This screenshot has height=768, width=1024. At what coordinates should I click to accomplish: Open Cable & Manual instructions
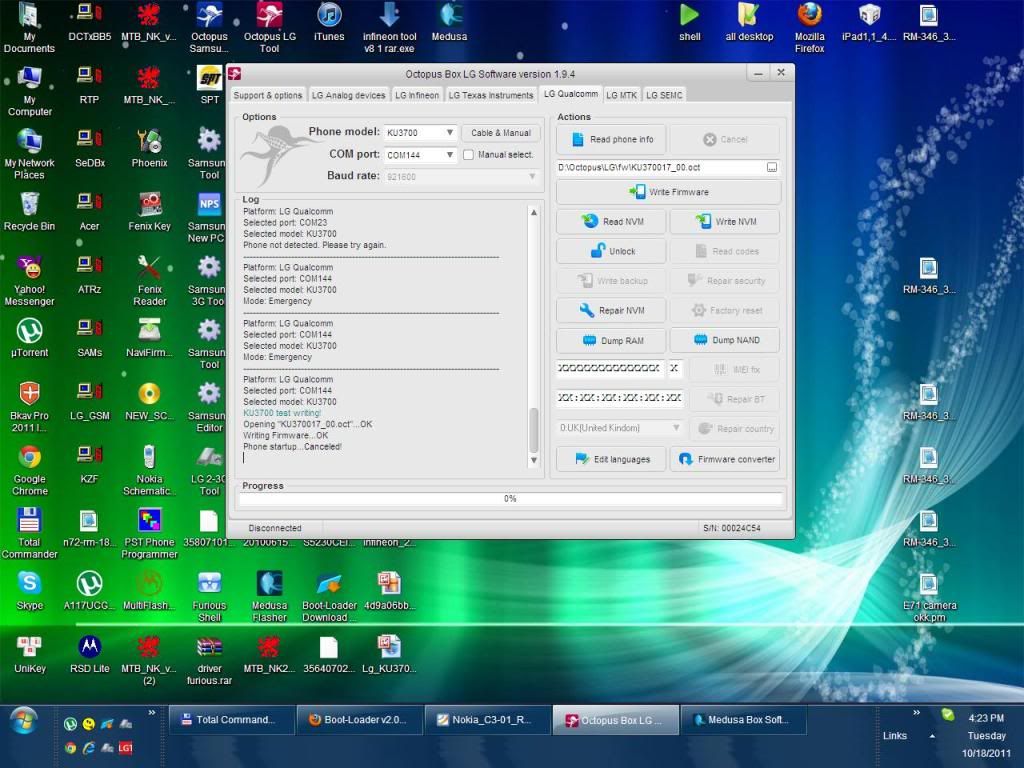click(x=501, y=133)
